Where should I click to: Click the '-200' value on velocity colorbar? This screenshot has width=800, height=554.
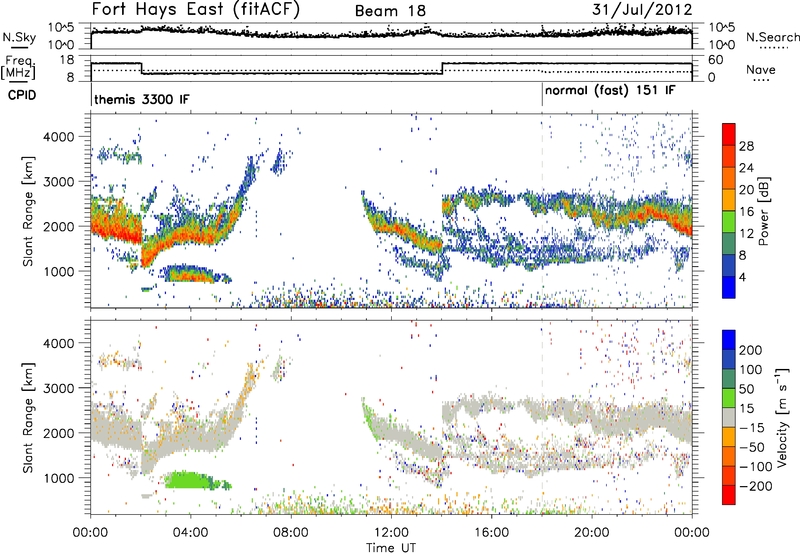click(755, 487)
